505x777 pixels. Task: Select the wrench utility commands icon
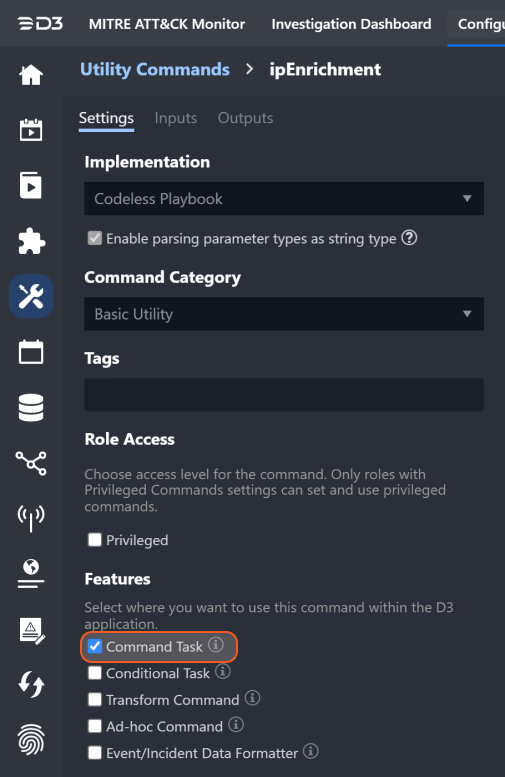(x=31, y=296)
